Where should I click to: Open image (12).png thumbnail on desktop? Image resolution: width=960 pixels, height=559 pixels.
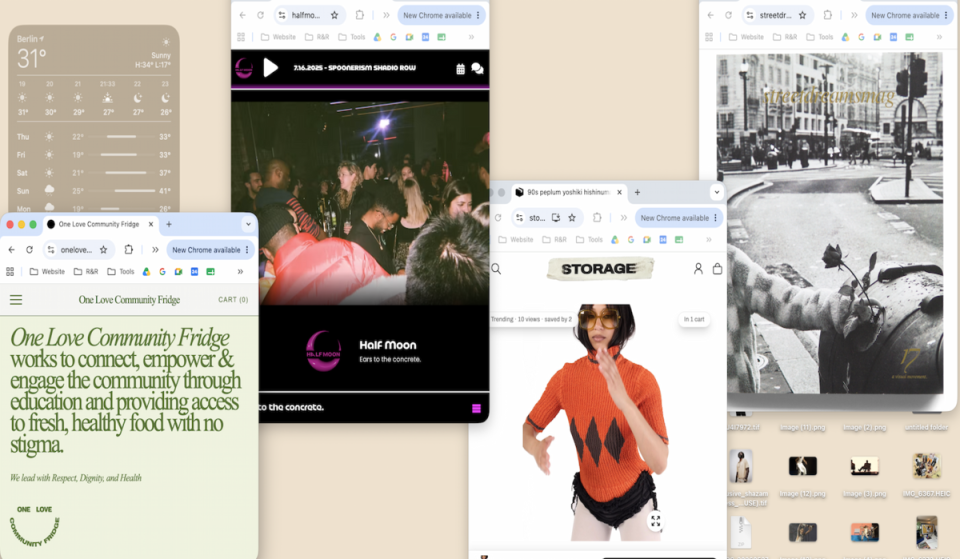click(802, 466)
